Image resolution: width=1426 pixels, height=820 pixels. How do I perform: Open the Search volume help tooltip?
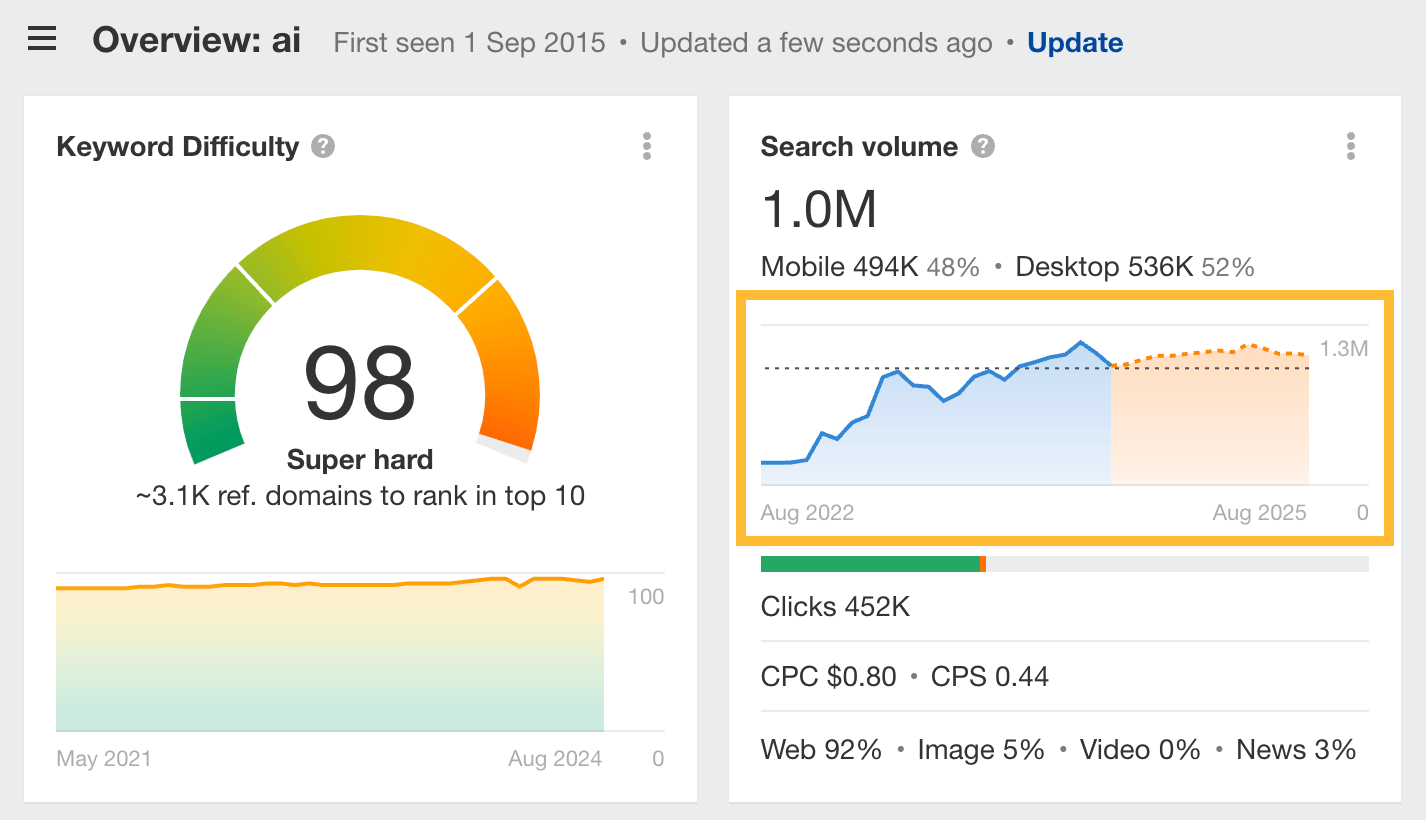click(x=982, y=146)
